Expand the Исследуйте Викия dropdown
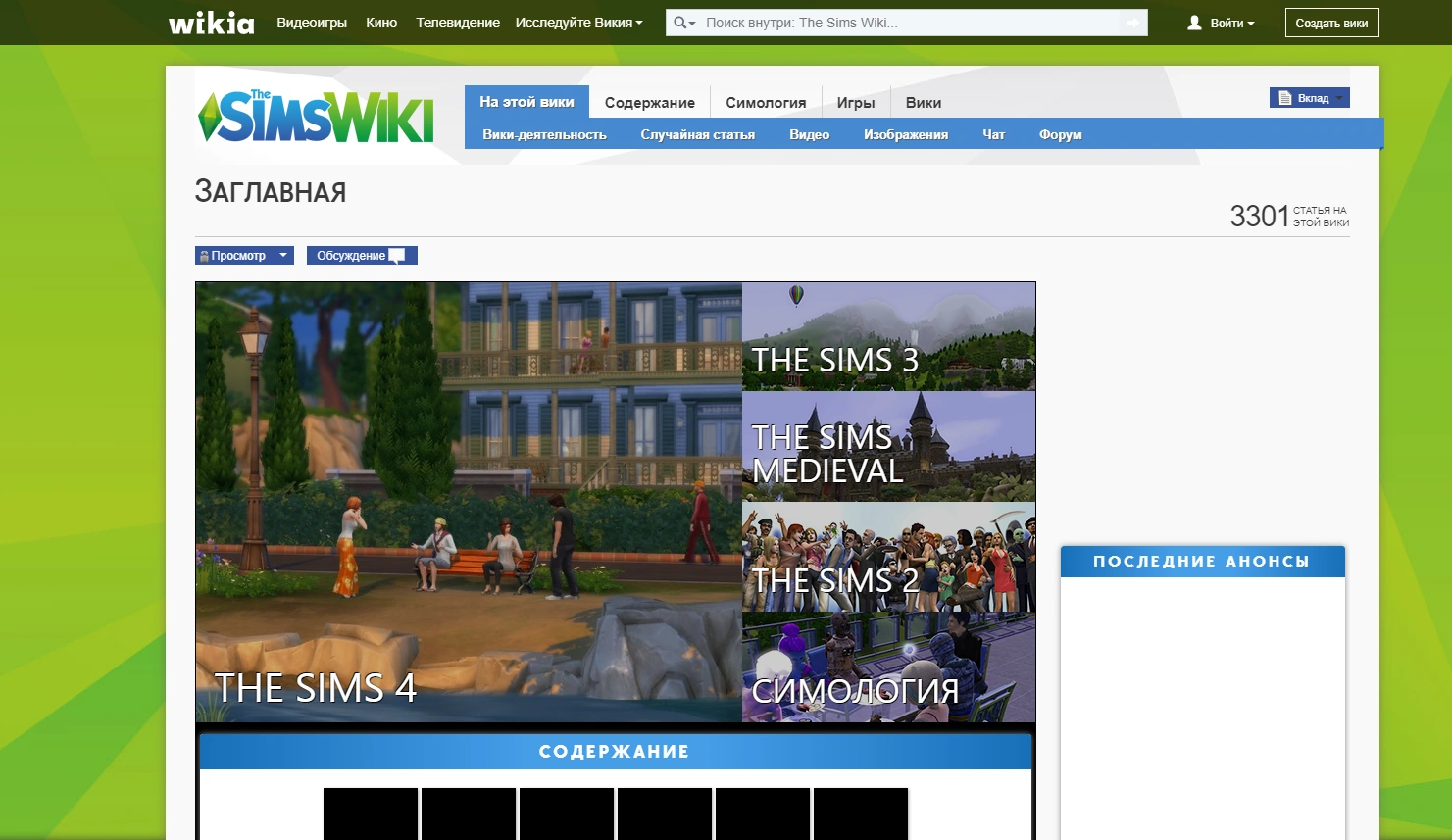 click(x=579, y=23)
